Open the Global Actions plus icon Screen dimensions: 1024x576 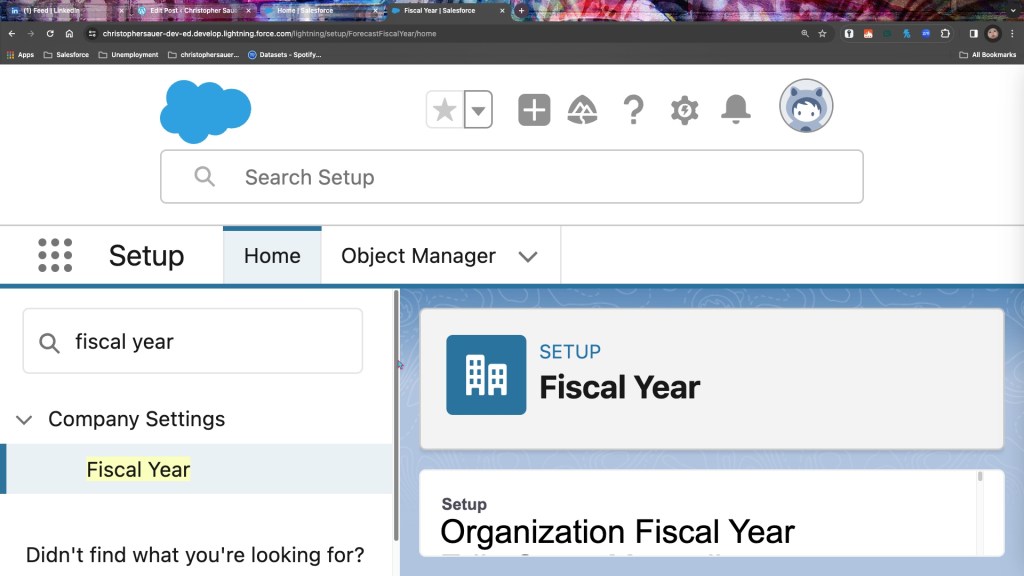tap(534, 110)
